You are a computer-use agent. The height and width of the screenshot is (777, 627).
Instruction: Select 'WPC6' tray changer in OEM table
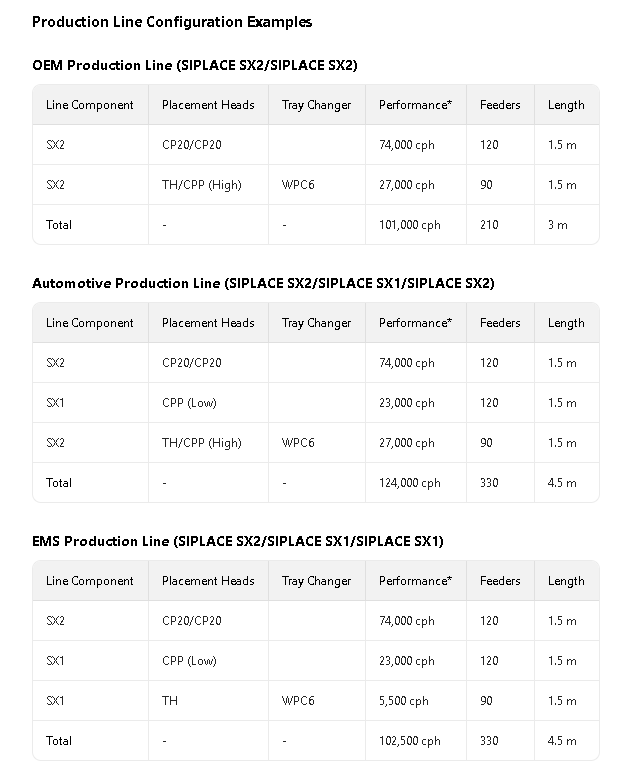coord(298,185)
